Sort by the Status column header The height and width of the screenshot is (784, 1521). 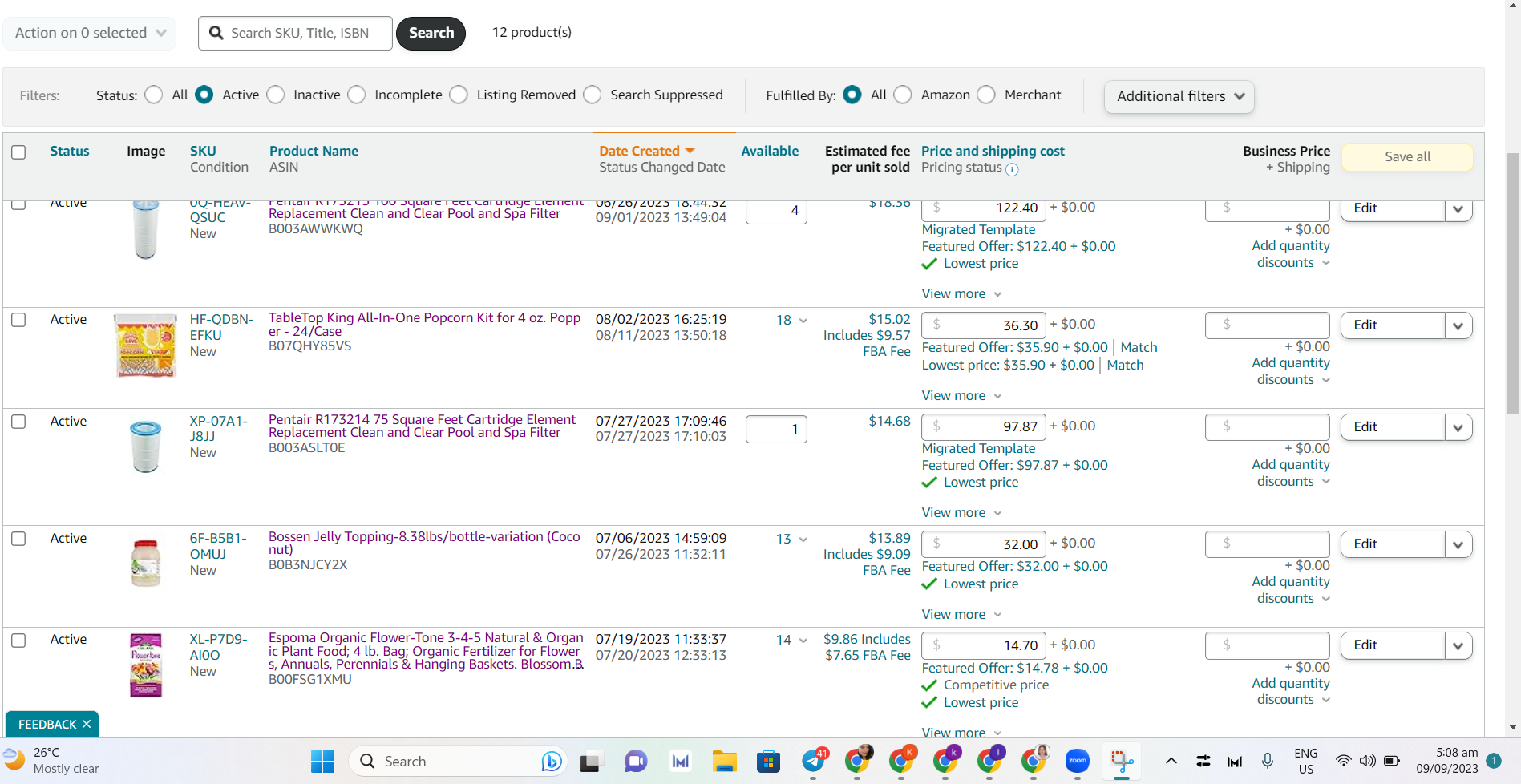coord(70,151)
